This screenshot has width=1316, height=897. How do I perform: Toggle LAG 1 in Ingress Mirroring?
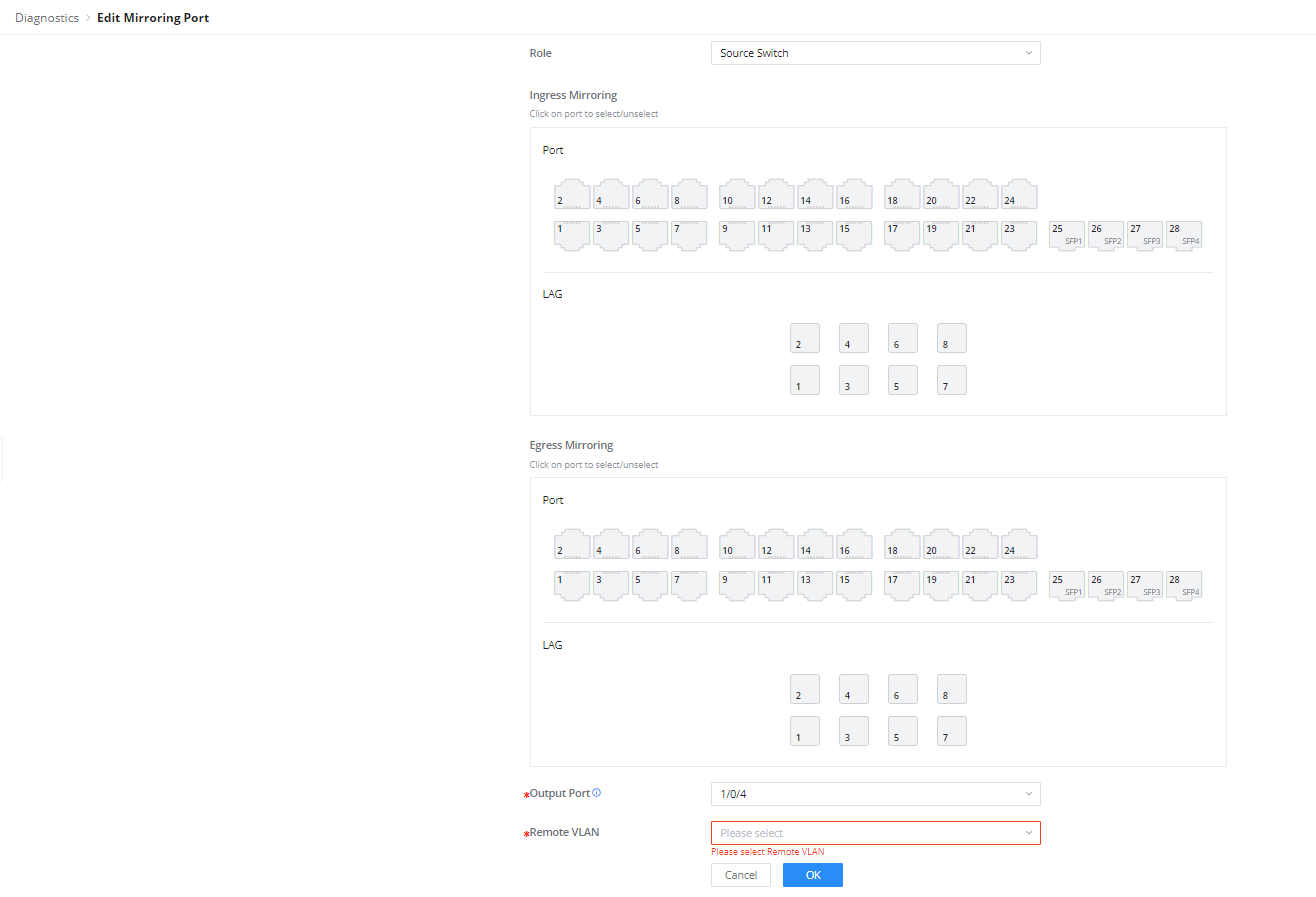pyautogui.click(x=805, y=380)
